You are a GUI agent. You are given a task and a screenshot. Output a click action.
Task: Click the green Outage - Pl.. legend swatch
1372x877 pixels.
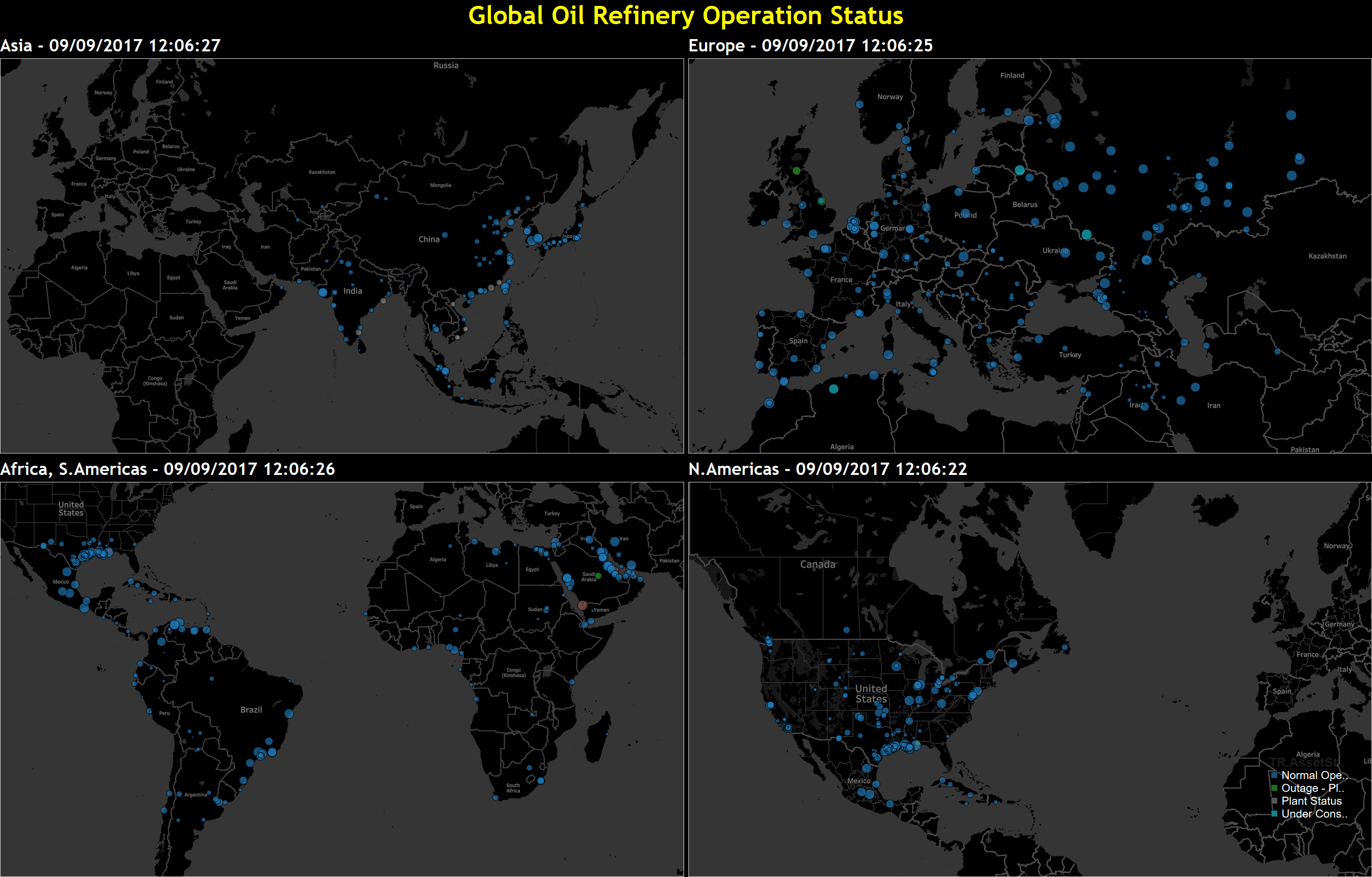pos(1274,788)
